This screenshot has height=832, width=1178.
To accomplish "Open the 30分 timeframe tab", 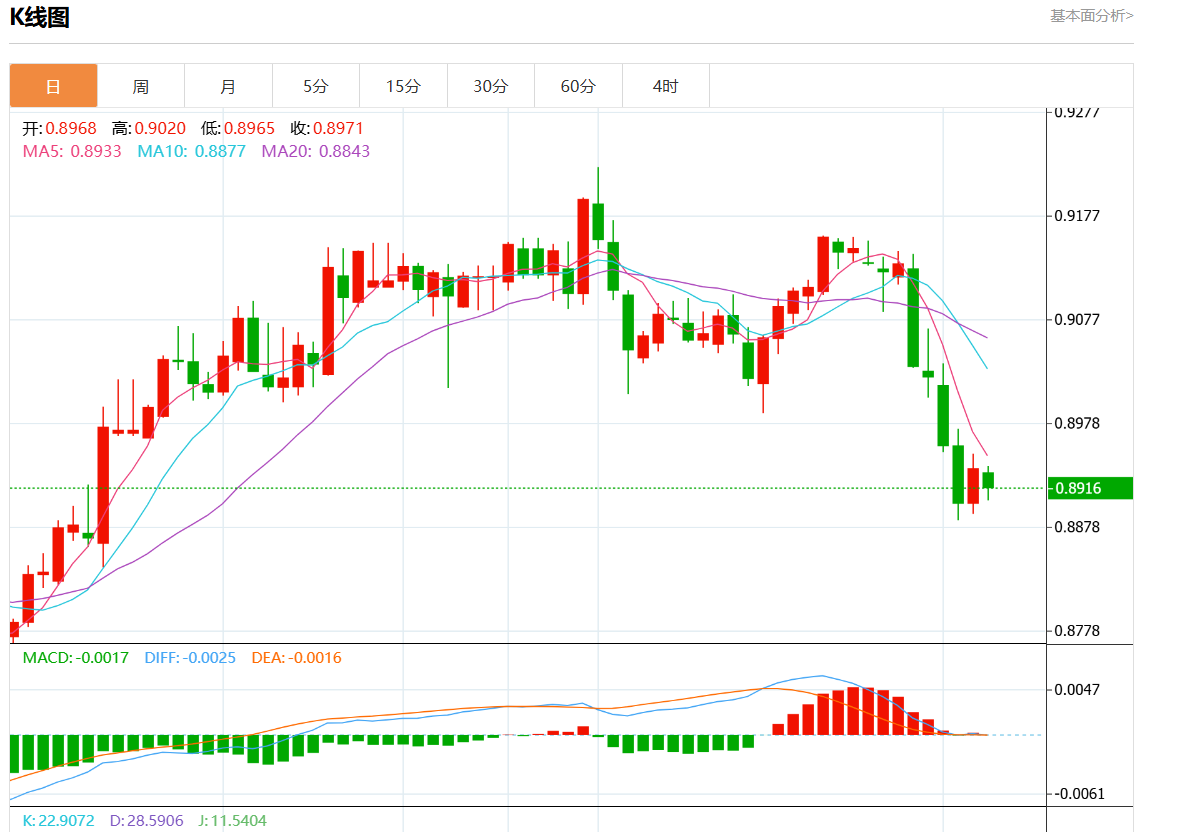I will coord(491,86).
